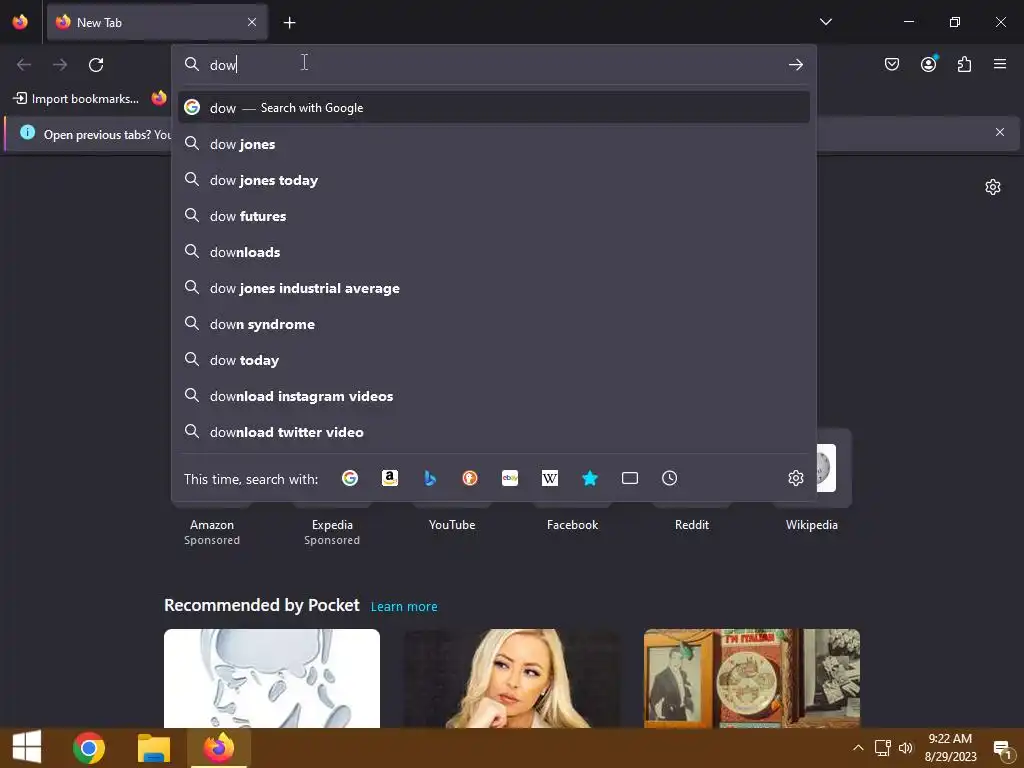Open a new tab with plus button
Viewport: 1024px width, 768px height.
(x=289, y=23)
